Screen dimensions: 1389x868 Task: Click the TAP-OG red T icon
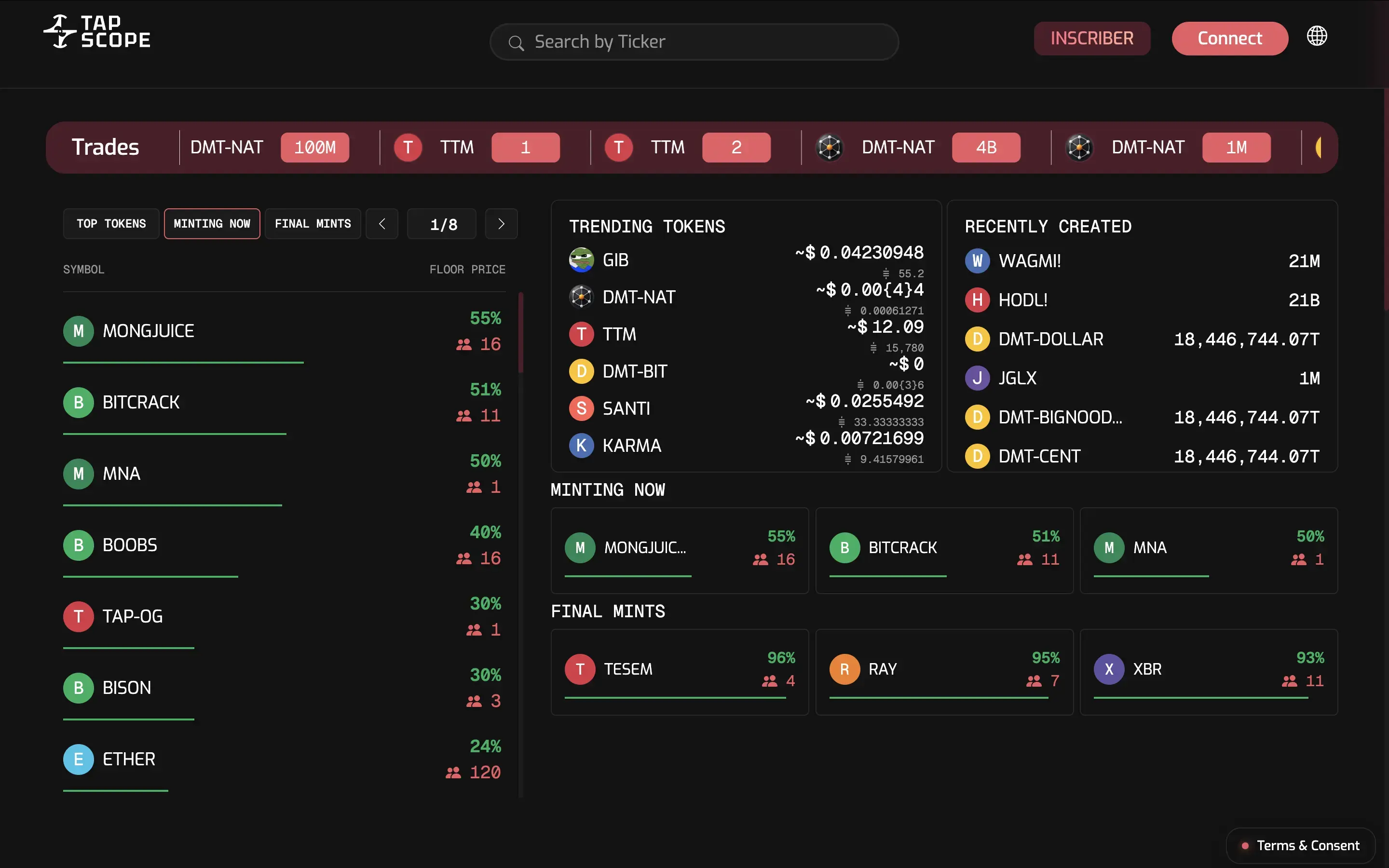coord(79,617)
